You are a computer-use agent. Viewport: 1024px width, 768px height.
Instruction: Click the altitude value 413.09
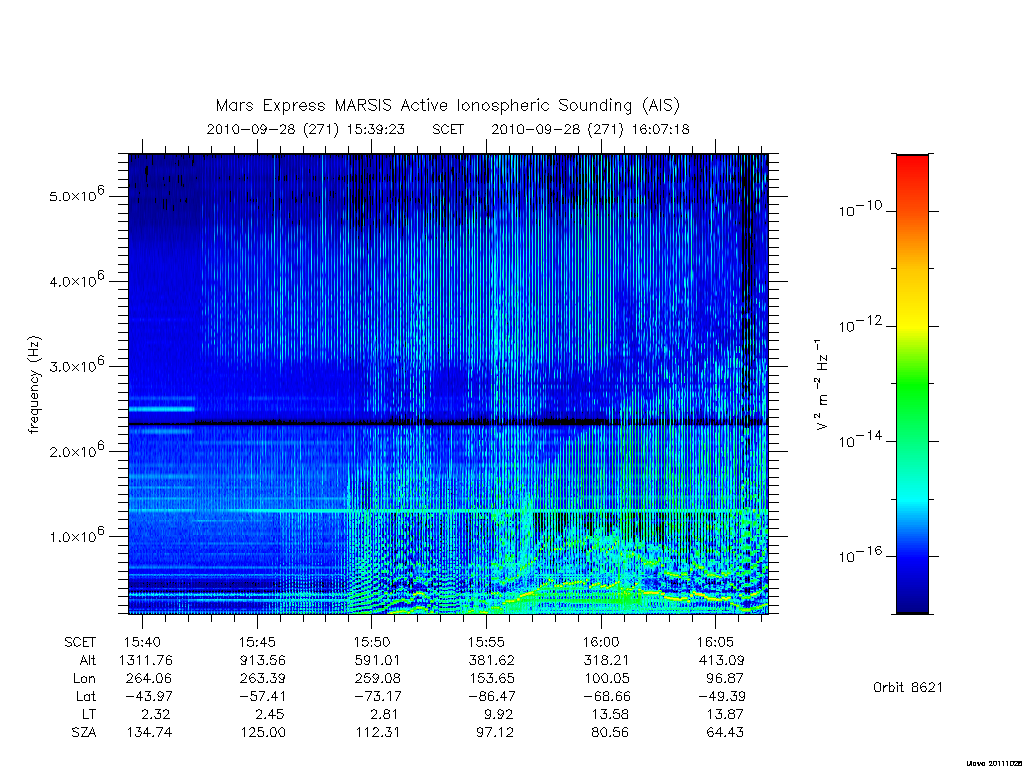pyautogui.click(x=721, y=660)
